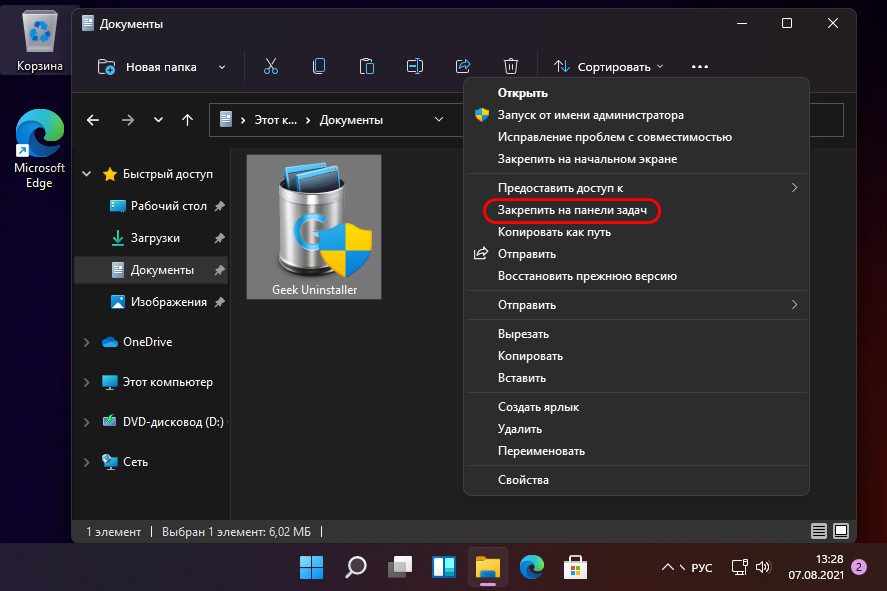Expand the DVD-дисковод (D:) tree node

(x=87, y=422)
